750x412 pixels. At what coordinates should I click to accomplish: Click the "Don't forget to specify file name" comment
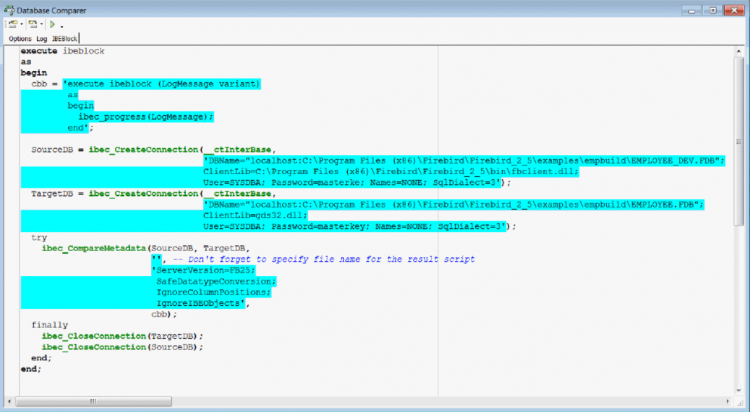coord(324,259)
